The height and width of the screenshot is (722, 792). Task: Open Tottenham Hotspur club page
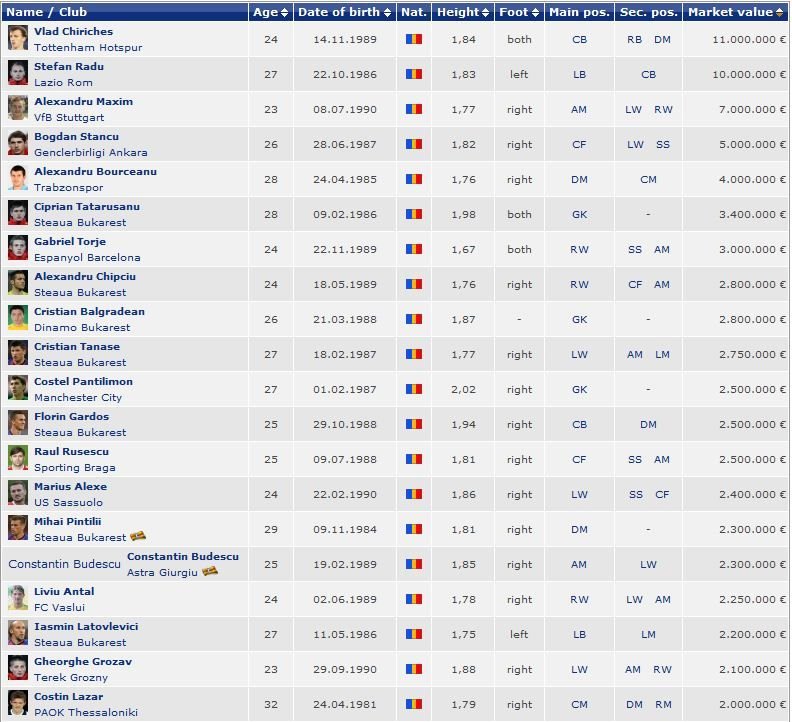88,47
